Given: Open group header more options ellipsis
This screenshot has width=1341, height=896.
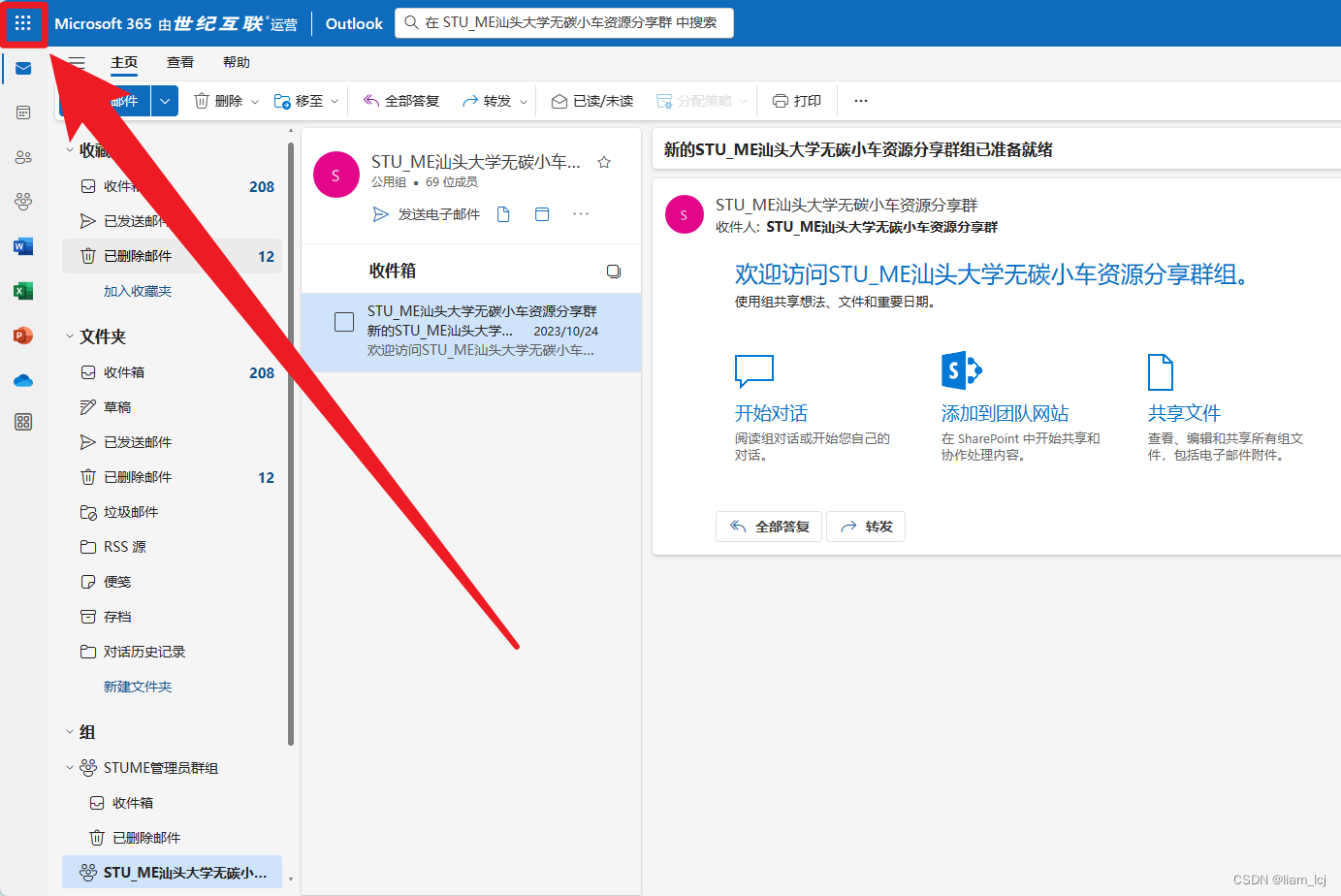Looking at the screenshot, I should tap(581, 214).
